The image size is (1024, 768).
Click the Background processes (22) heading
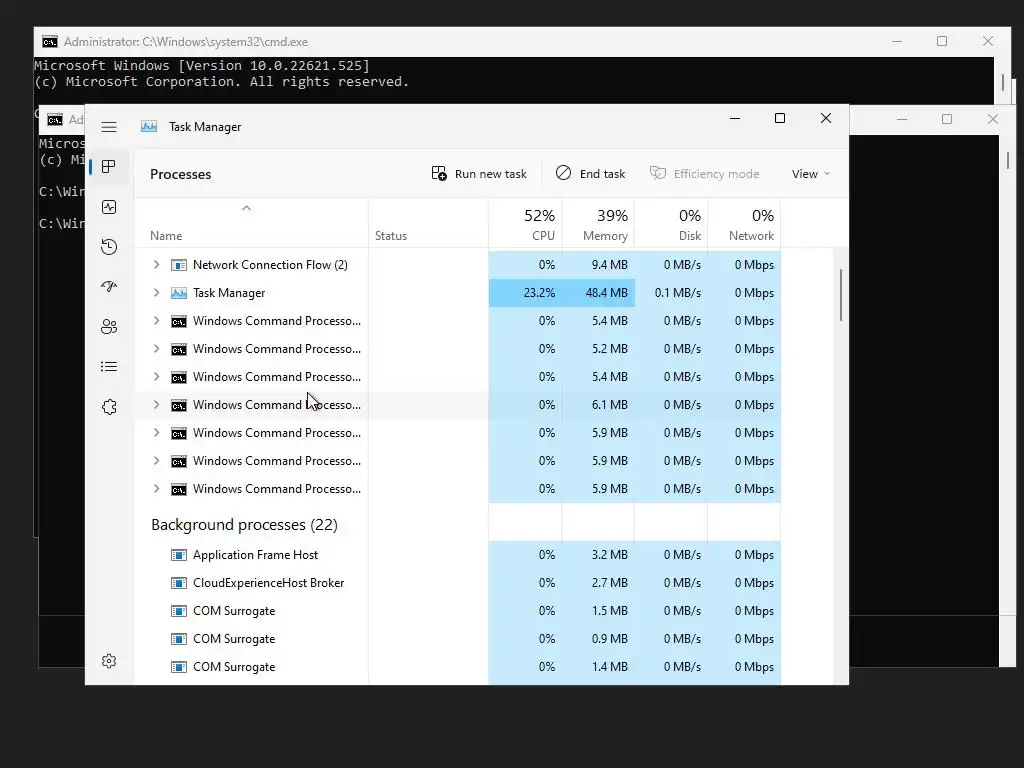tap(244, 524)
